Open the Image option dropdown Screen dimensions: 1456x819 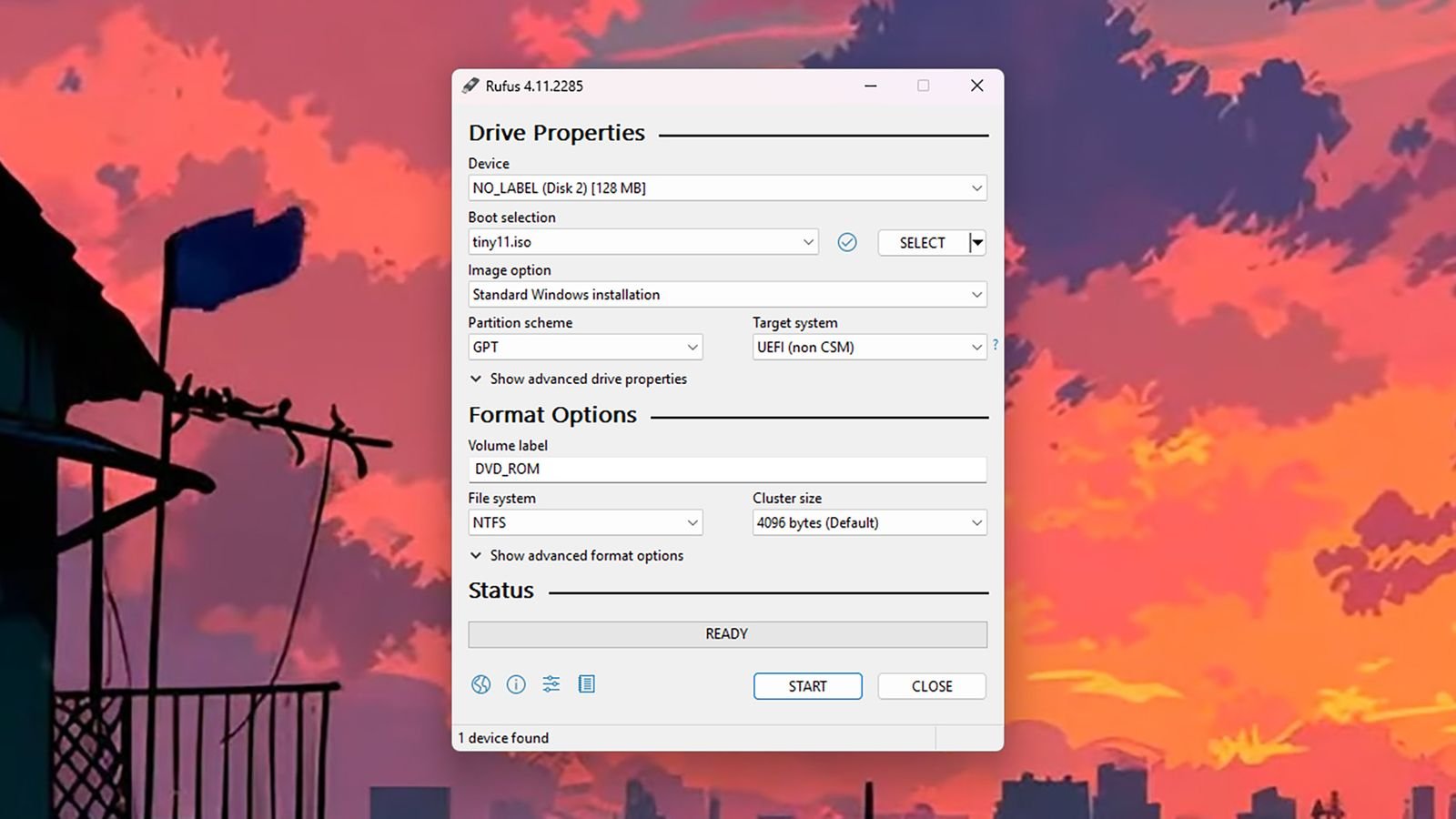click(727, 295)
